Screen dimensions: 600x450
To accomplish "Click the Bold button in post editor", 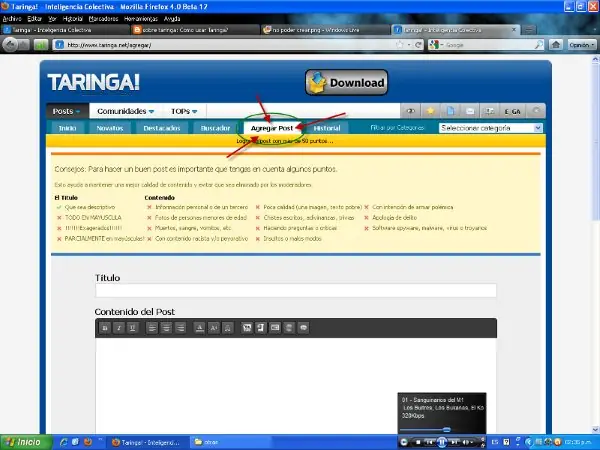I will pos(105,328).
